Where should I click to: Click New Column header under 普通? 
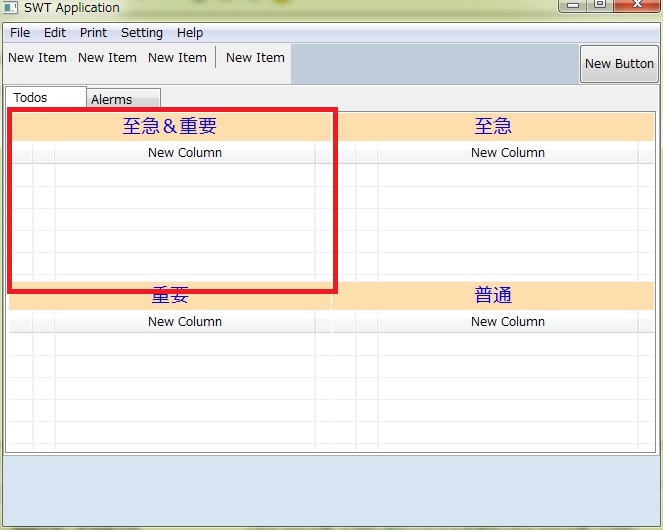click(508, 322)
